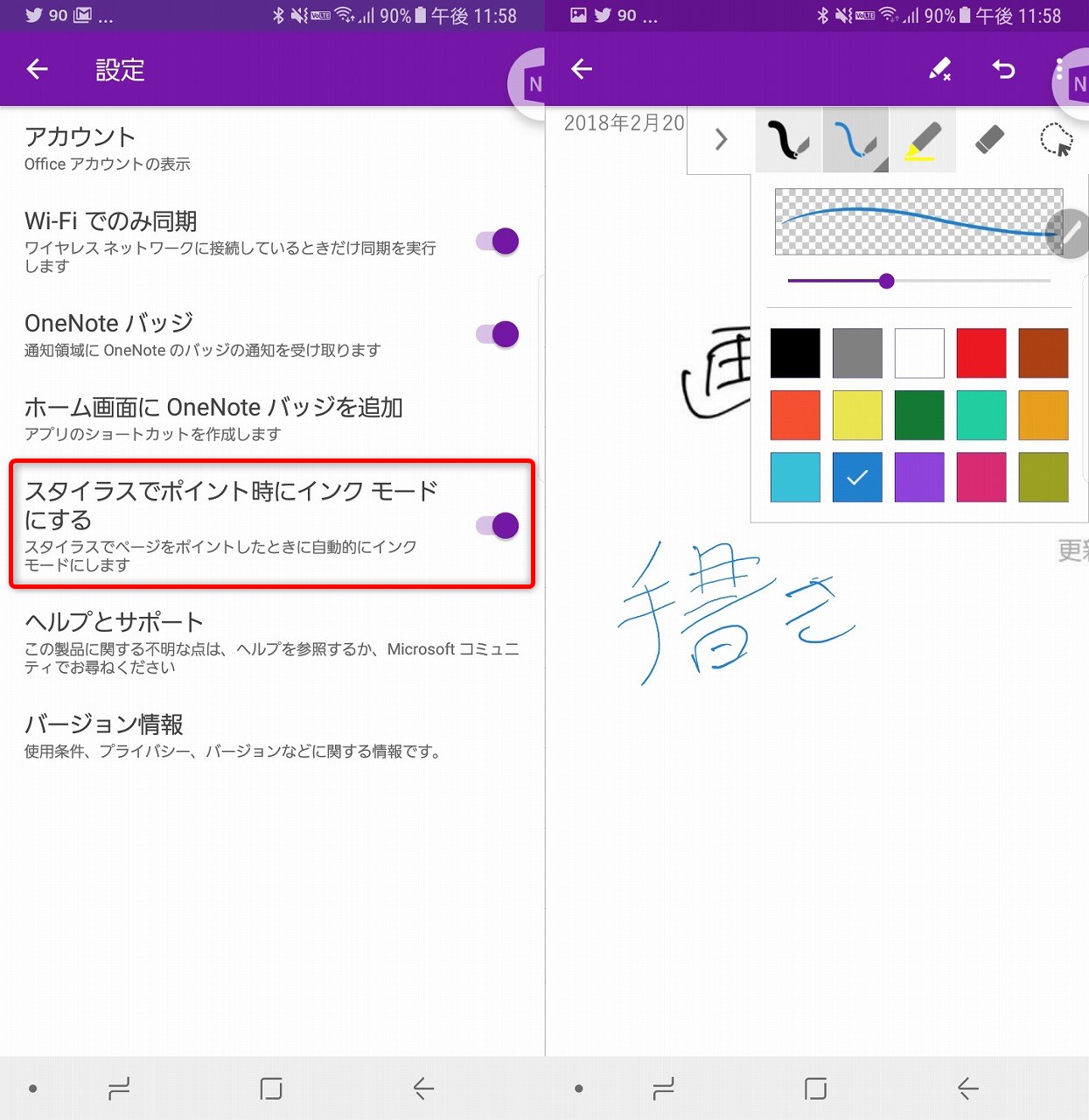
Task: Tap the back arrow in the note editor
Action: (x=582, y=69)
